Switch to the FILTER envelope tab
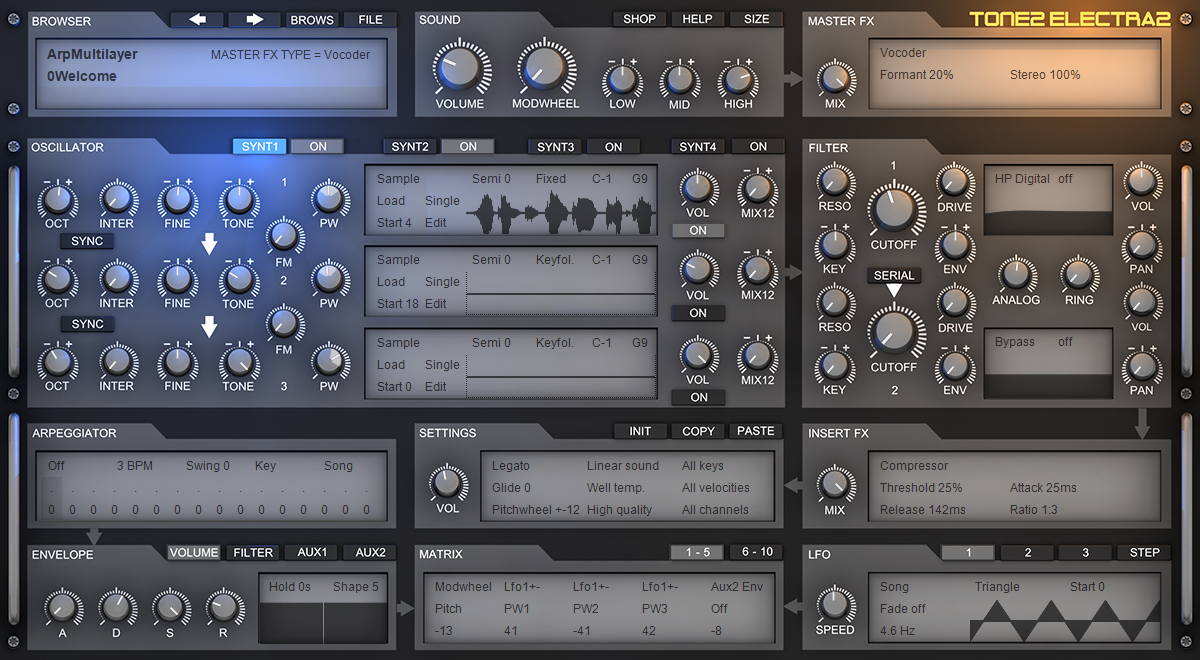 click(x=253, y=552)
